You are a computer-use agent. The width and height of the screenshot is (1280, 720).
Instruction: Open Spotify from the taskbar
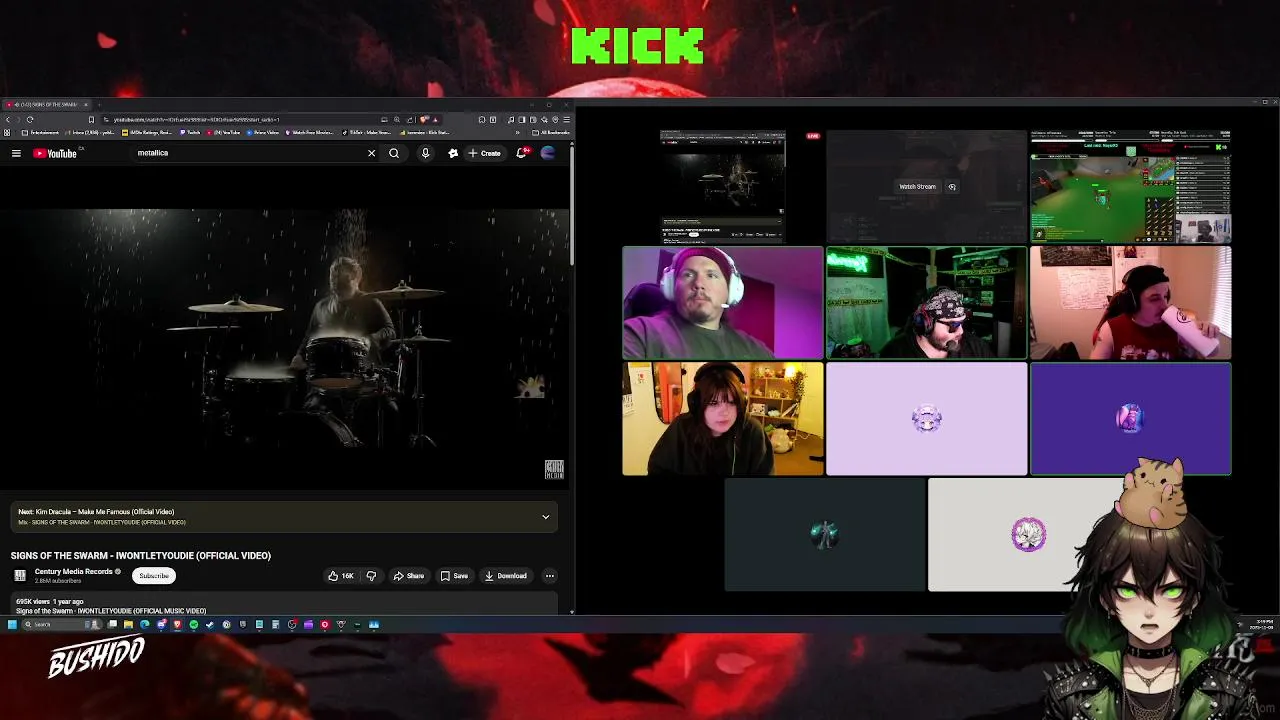(194, 624)
